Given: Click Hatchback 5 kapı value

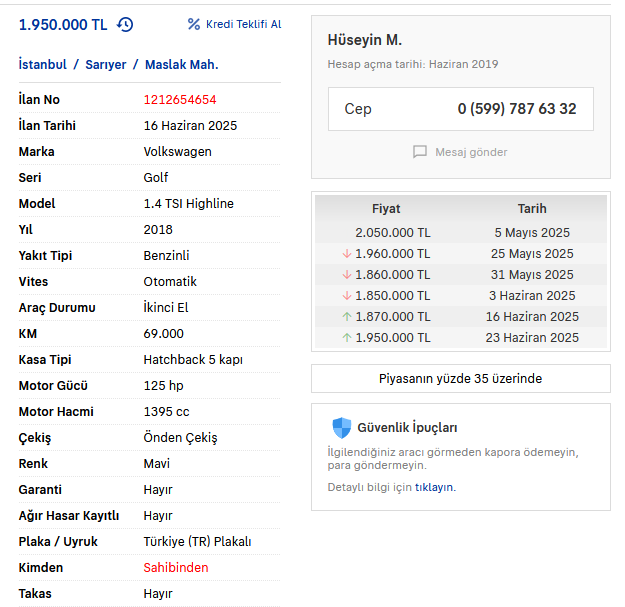Looking at the screenshot, I should pos(193,359).
